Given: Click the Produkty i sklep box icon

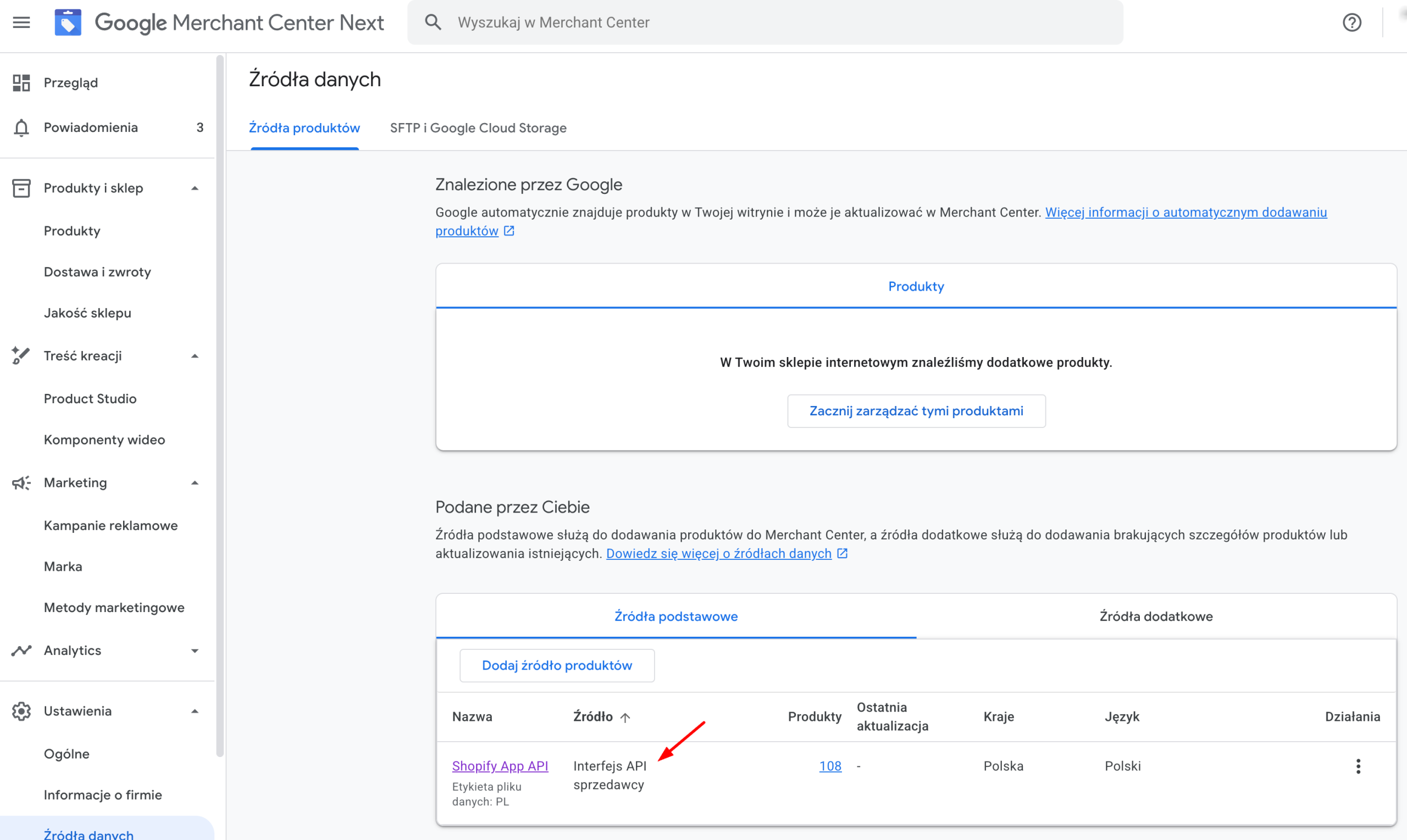Looking at the screenshot, I should coord(21,188).
